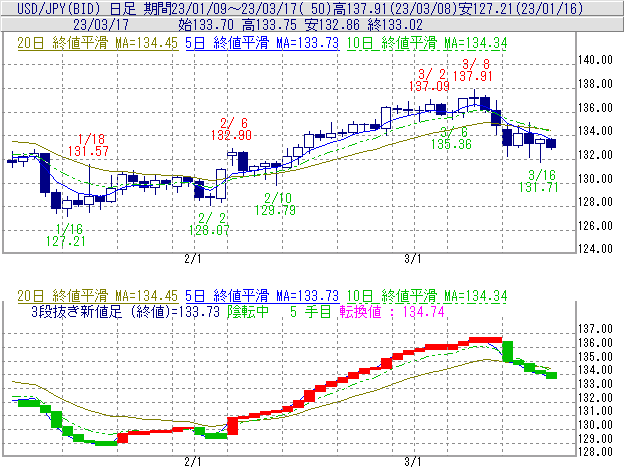This screenshot has width=624, height=475.
Task: Click the 20-day MA=134.45 legend in upper chart
Action: pos(98,43)
